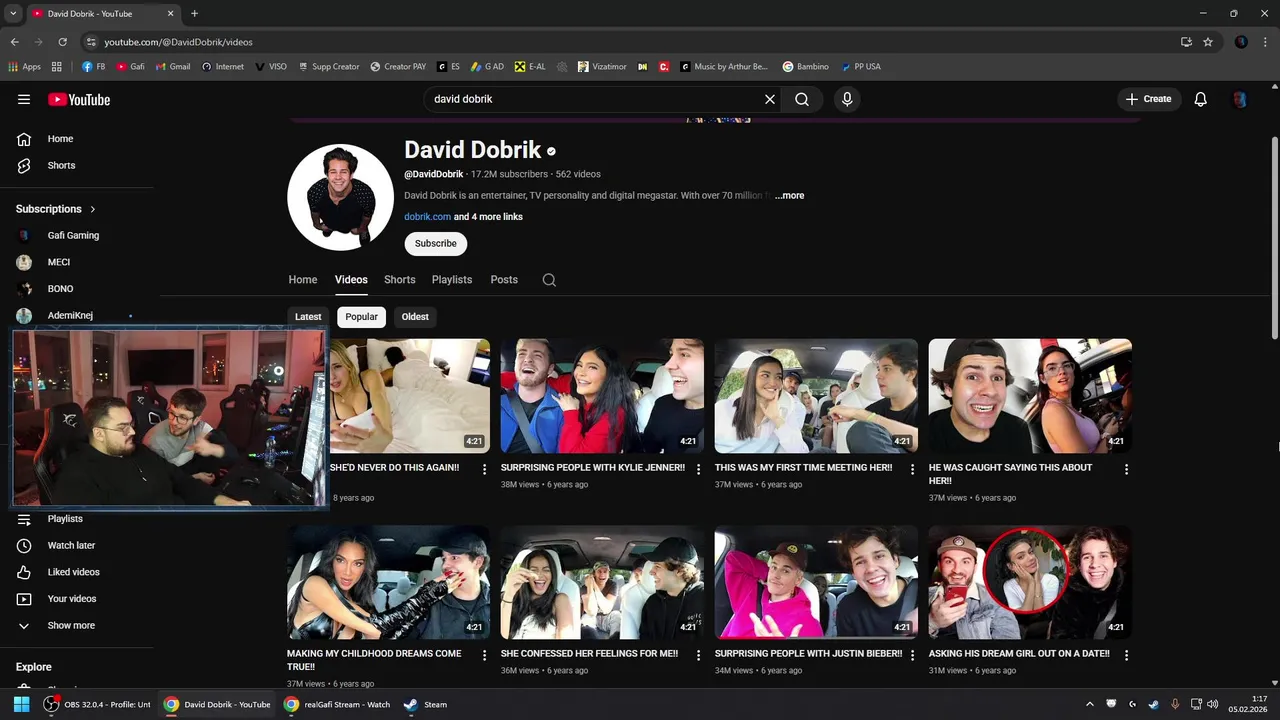Start voice search with the microphone icon
This screenshot has height=720, width=1280.
point(847,99)
